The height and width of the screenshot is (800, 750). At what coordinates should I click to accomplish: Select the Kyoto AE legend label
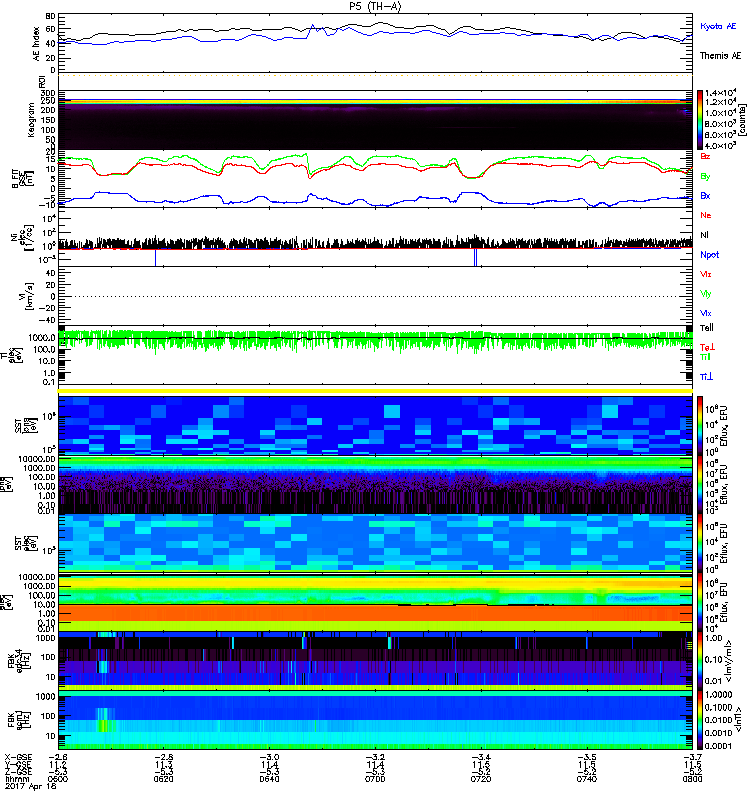tap(718, 26)
